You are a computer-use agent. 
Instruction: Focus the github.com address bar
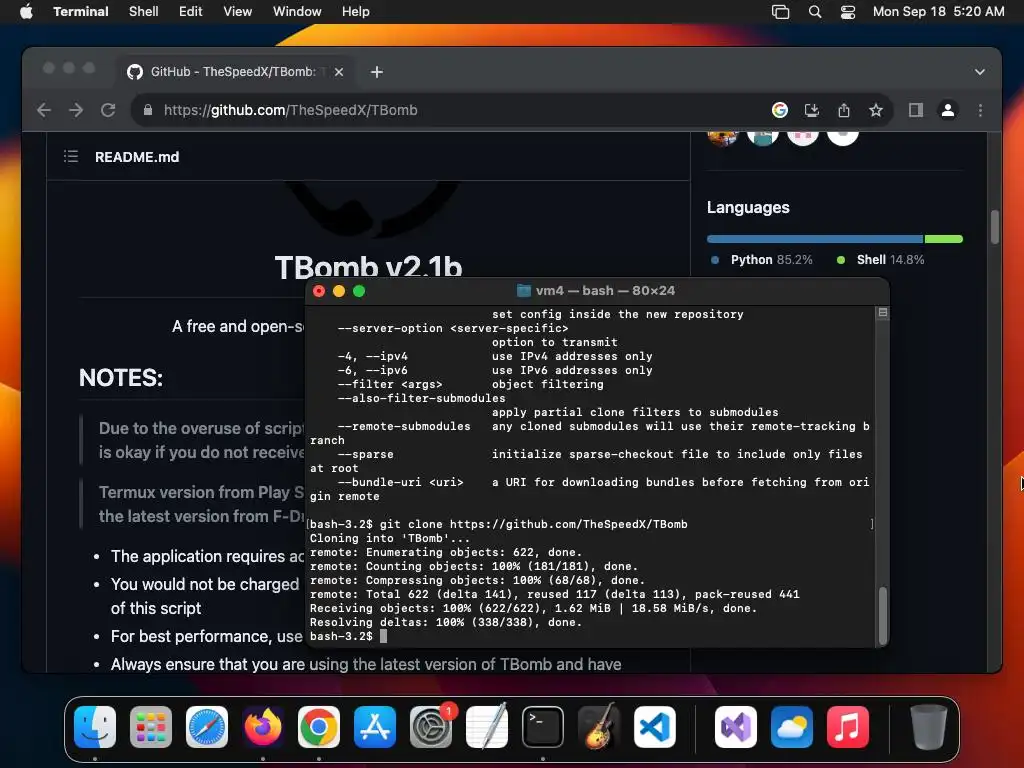[x=451, y=110]
